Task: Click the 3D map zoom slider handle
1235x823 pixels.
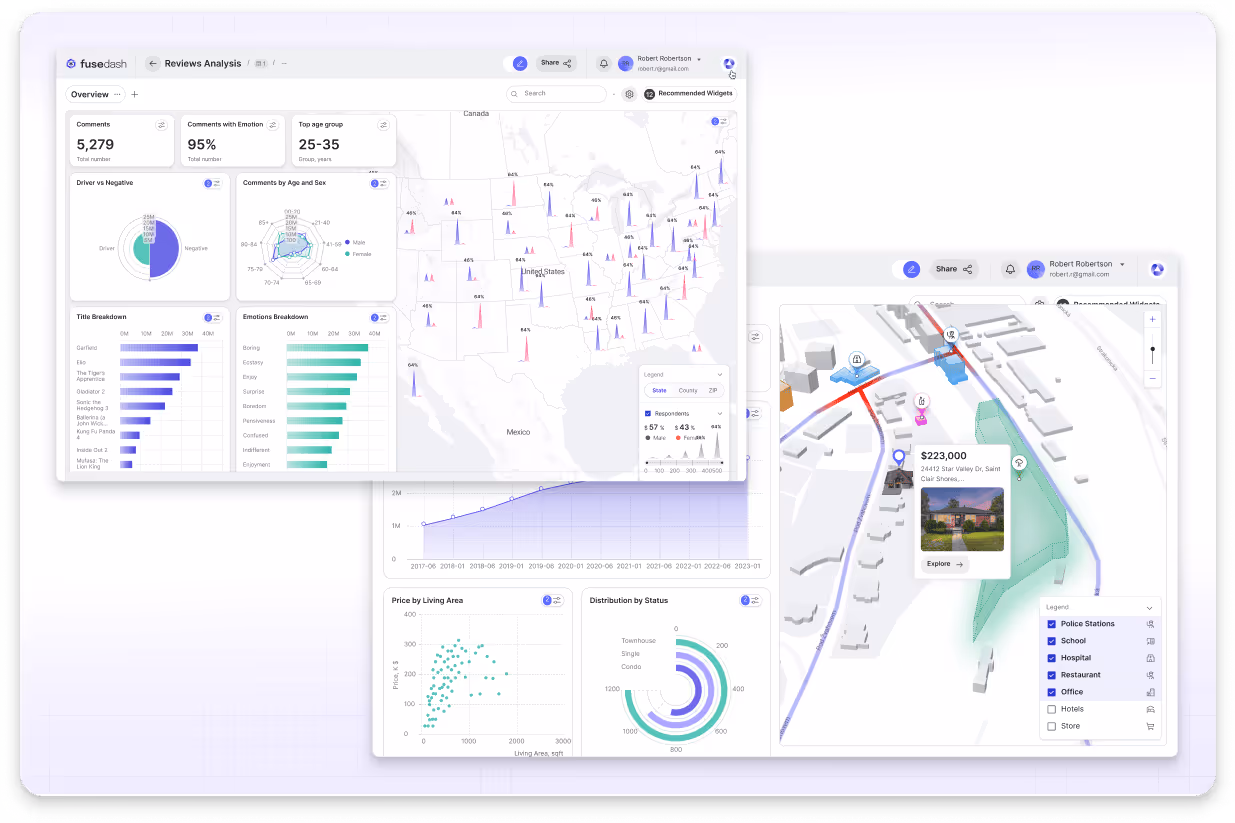Action: click(x=1153, y=348)
